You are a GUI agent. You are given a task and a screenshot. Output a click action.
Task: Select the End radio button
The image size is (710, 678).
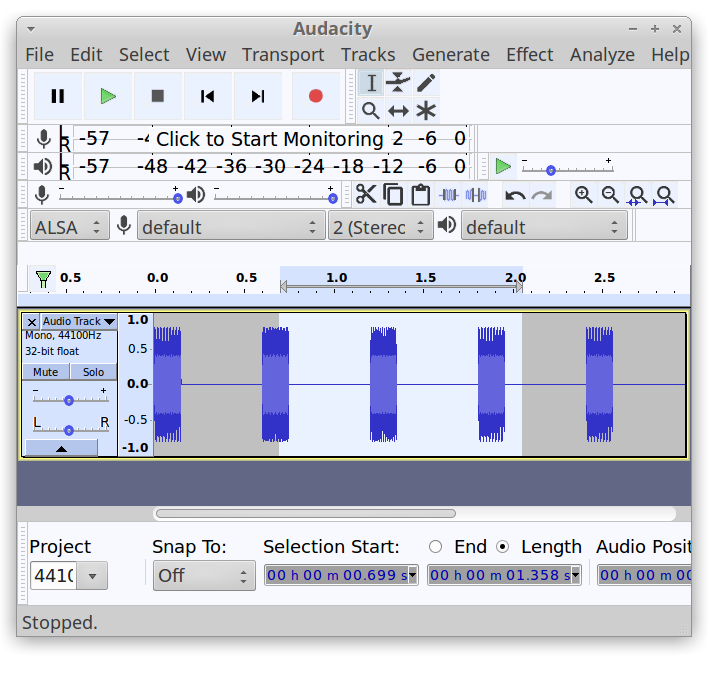[436, 547]
